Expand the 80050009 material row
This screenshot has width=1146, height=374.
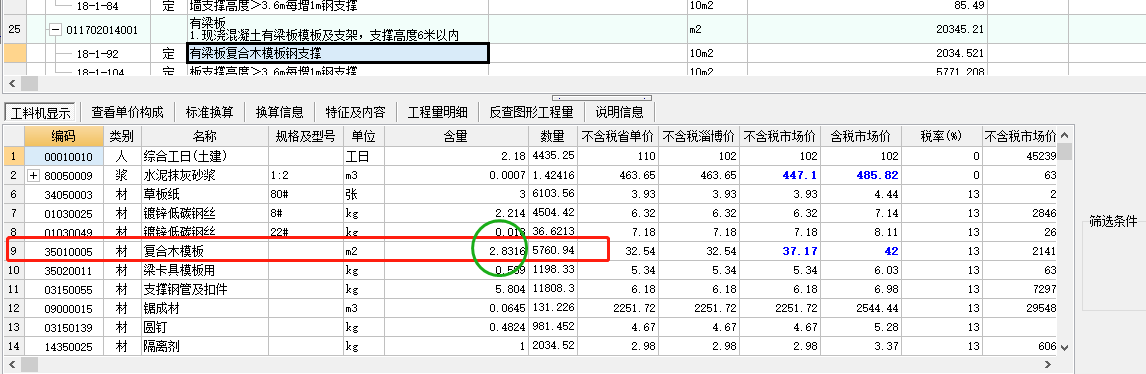tap(33, 175)
